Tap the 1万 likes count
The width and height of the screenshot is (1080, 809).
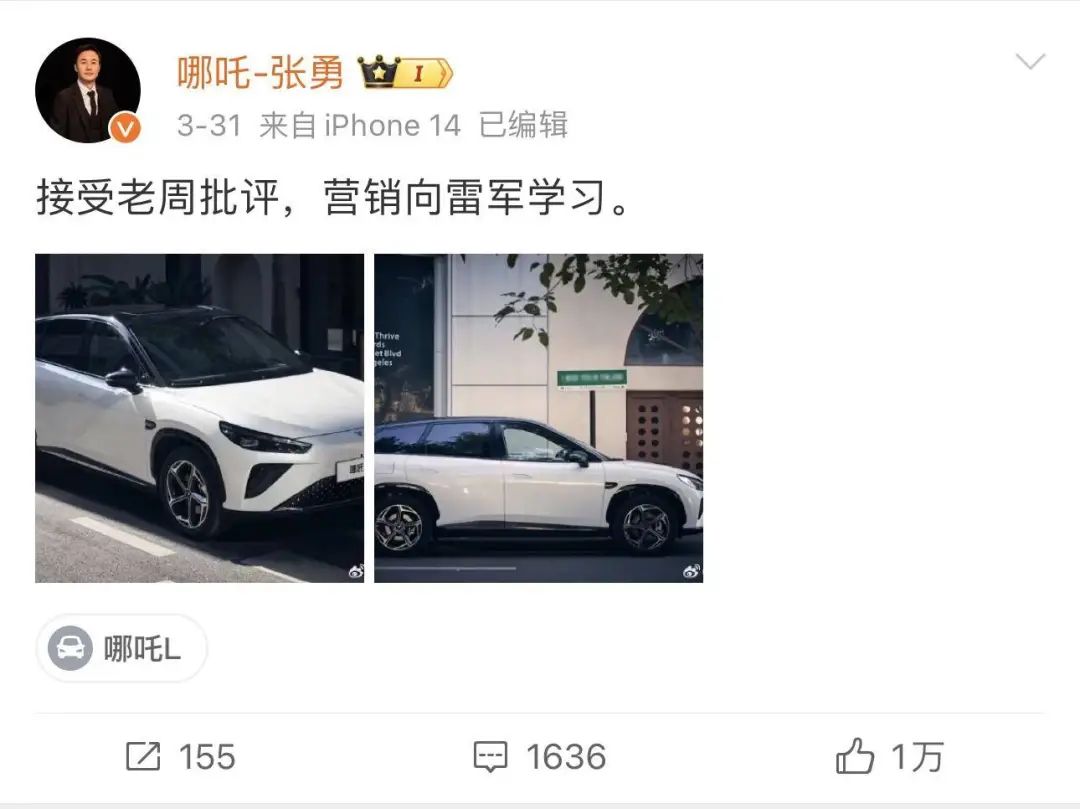pyautogui.click(x=917, y=757)
